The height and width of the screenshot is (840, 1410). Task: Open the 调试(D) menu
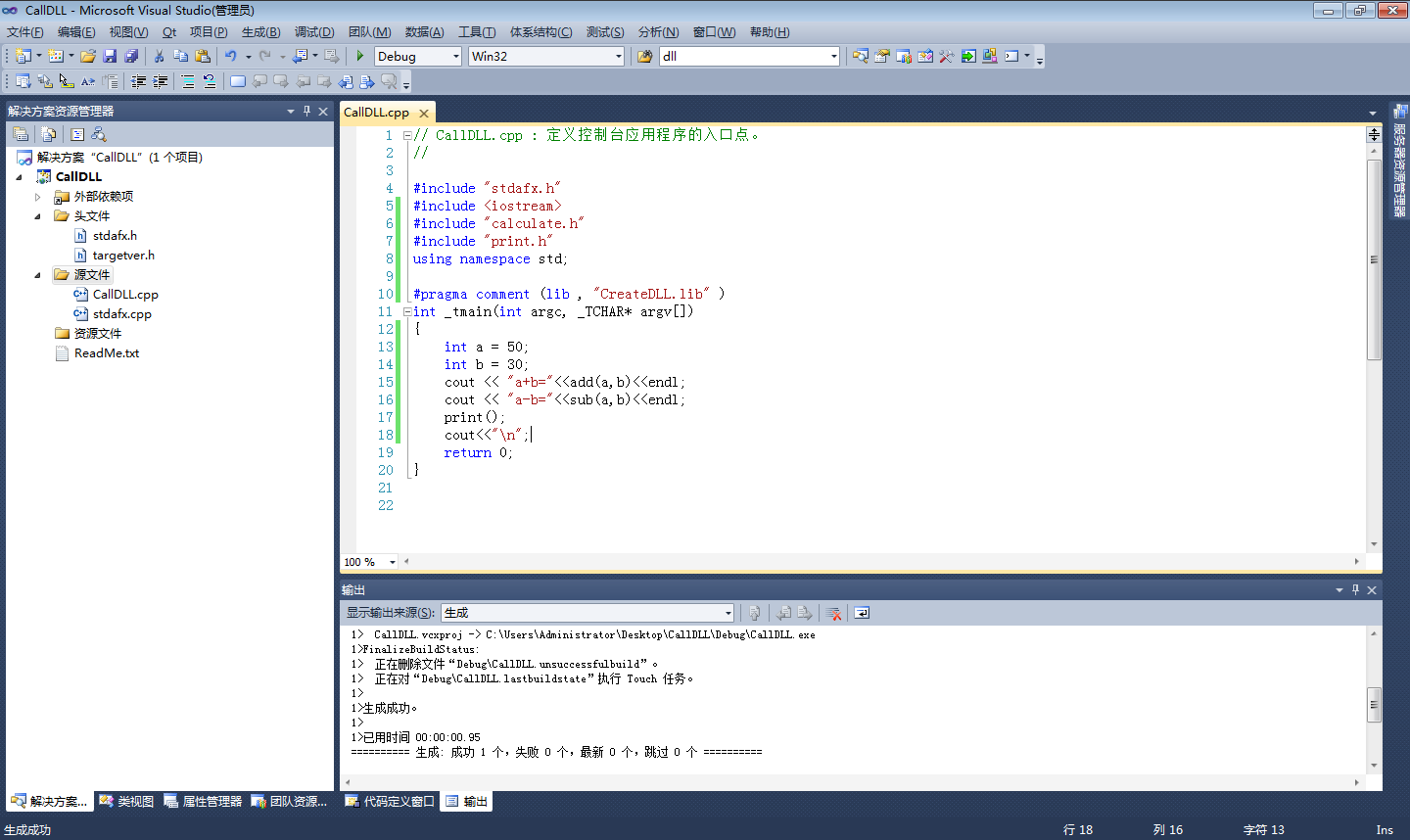coord(314,32)
